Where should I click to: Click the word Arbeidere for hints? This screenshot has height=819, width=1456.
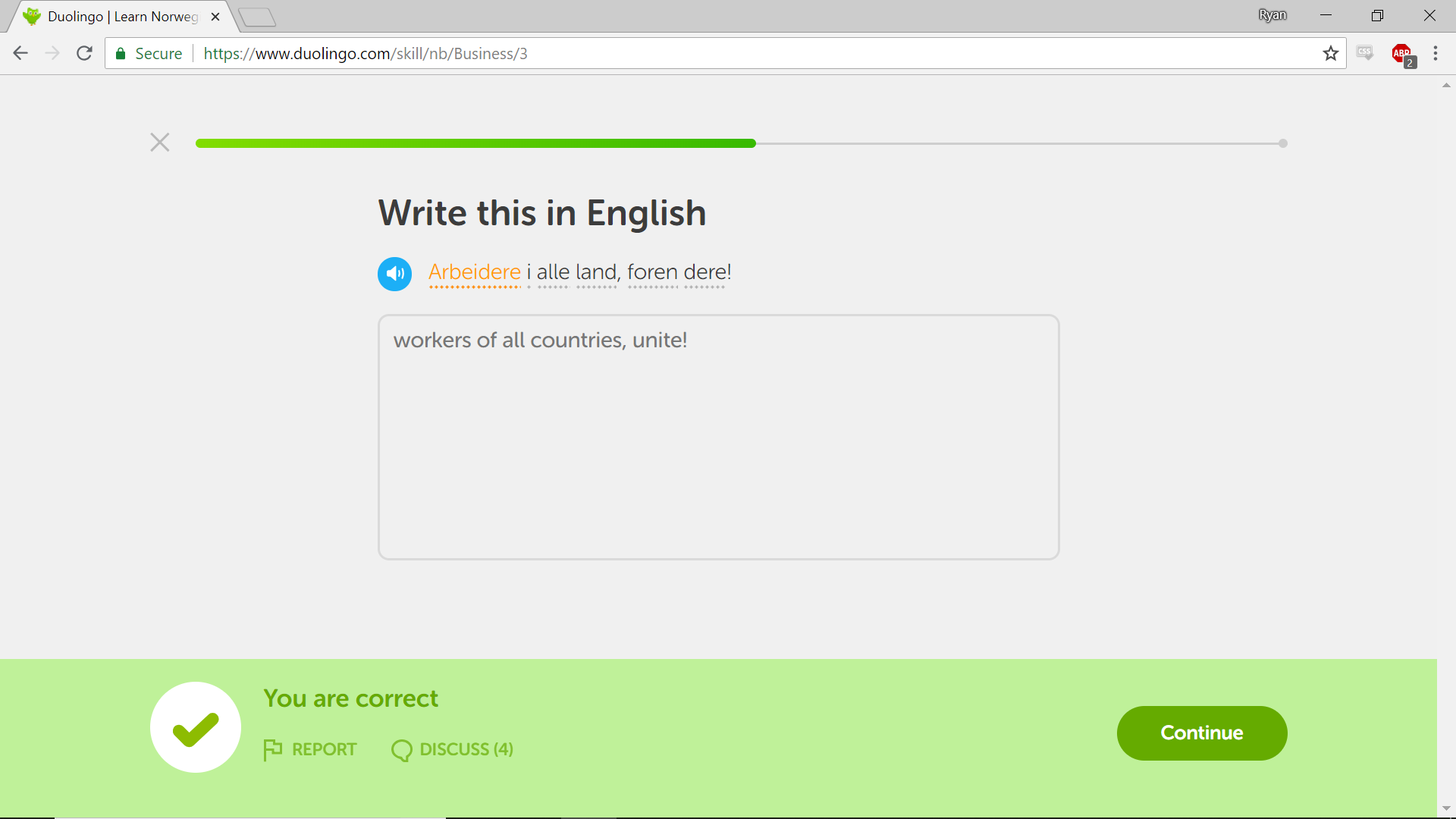pos(474,272)
